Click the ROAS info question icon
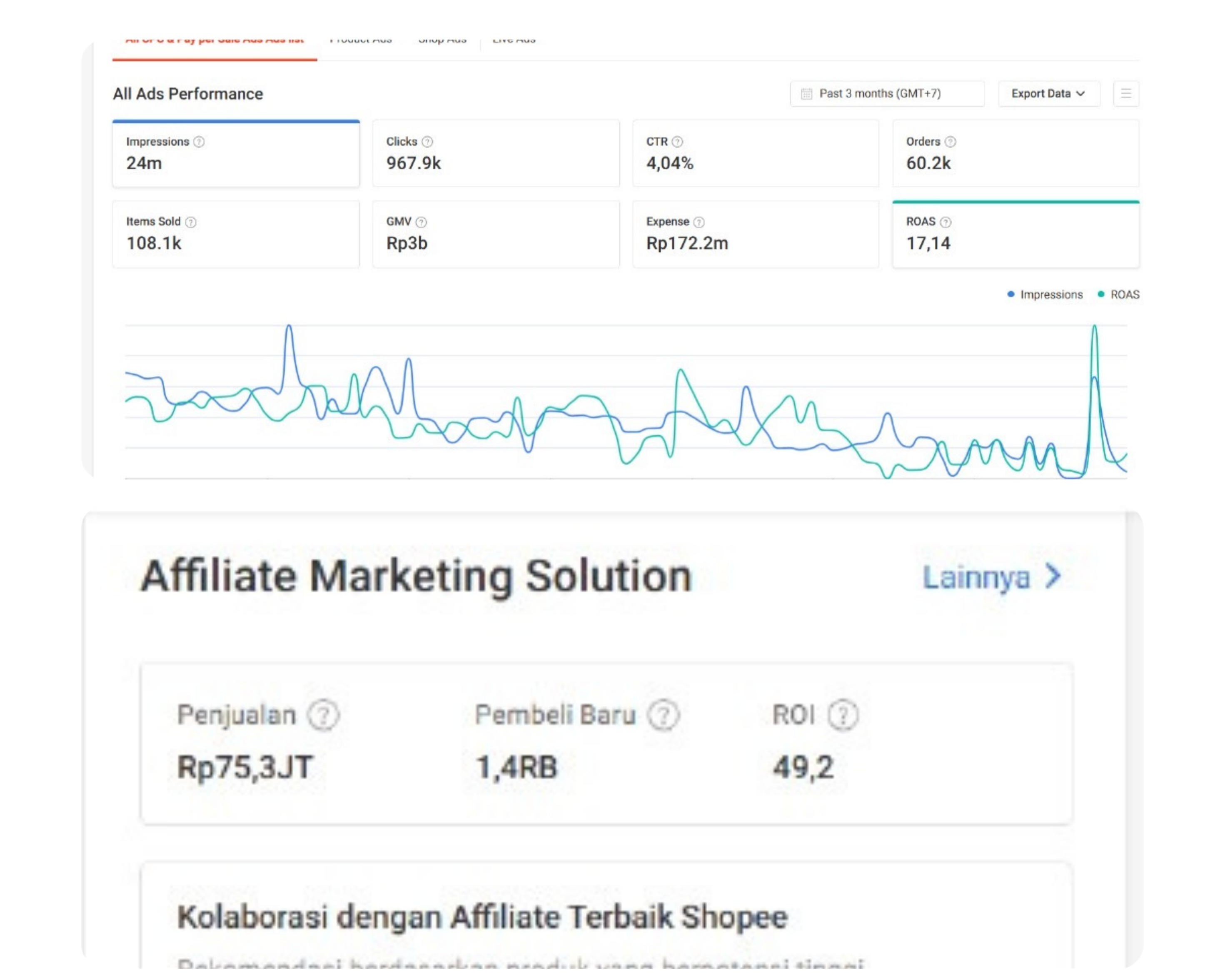1225x980 pixels. (946, 222)
